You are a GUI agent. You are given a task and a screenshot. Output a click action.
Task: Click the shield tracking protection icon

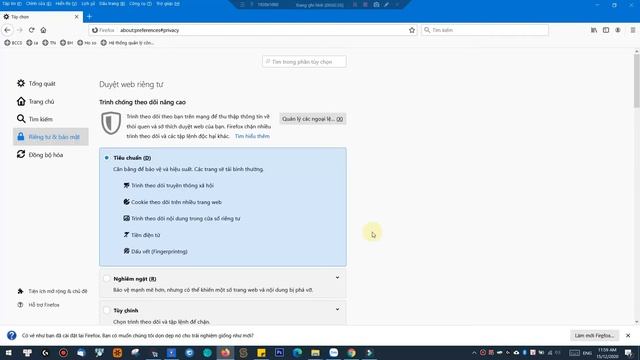click(111, 123)
